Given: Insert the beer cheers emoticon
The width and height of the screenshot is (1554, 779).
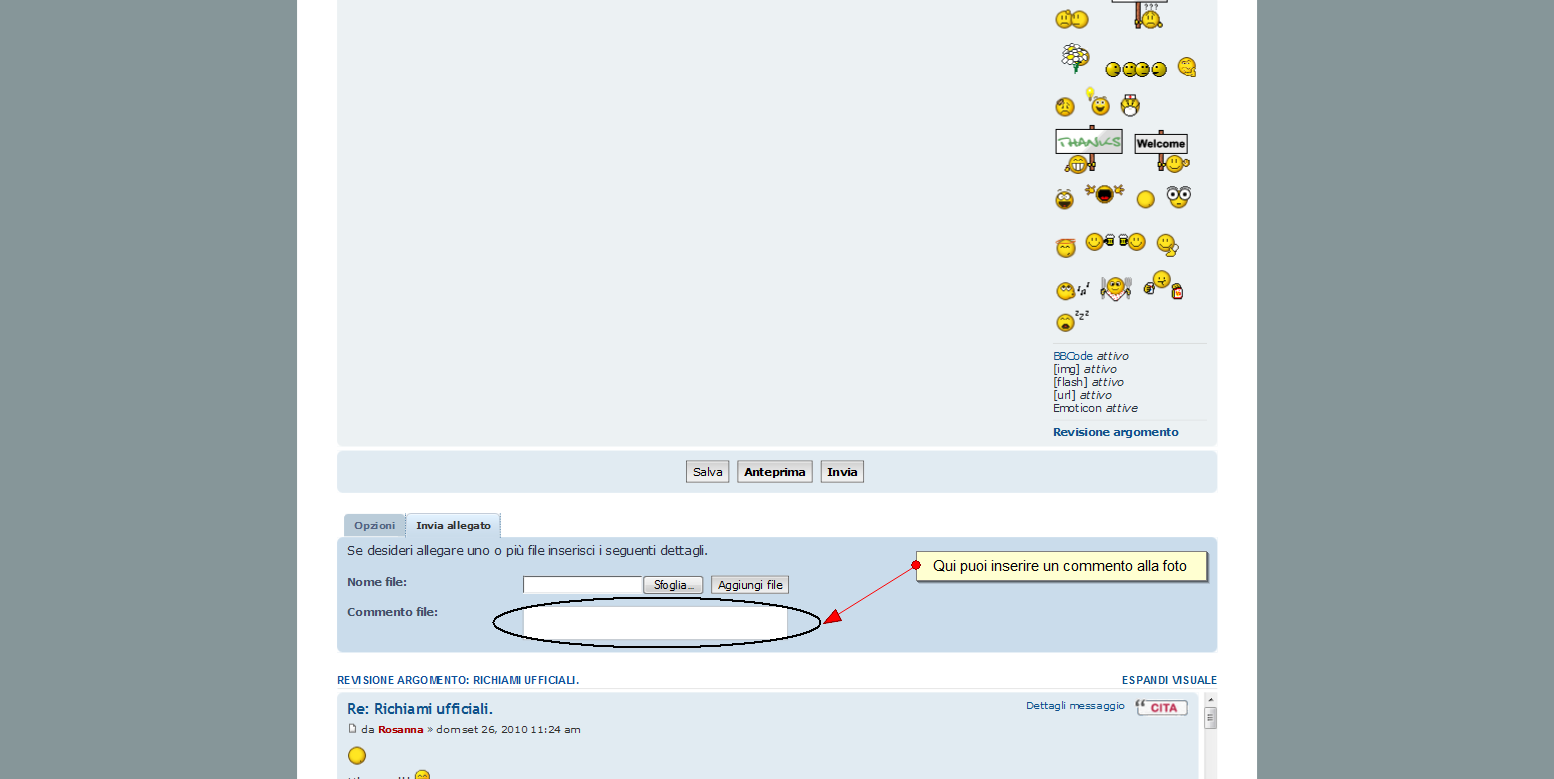Looking at the screenshot, I should click(x=1115, y=241).
